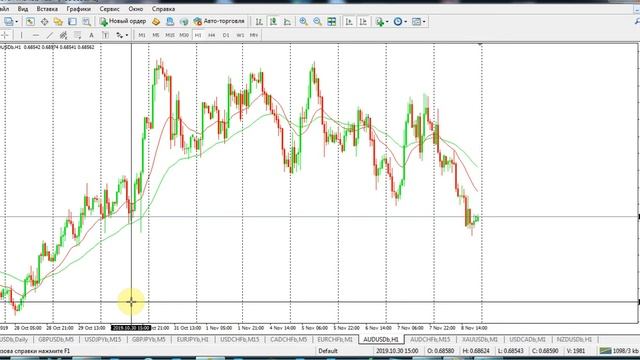Select the Horizontal Line tool
This screenshot has height=360, width=640.
[x=36, y=36]
